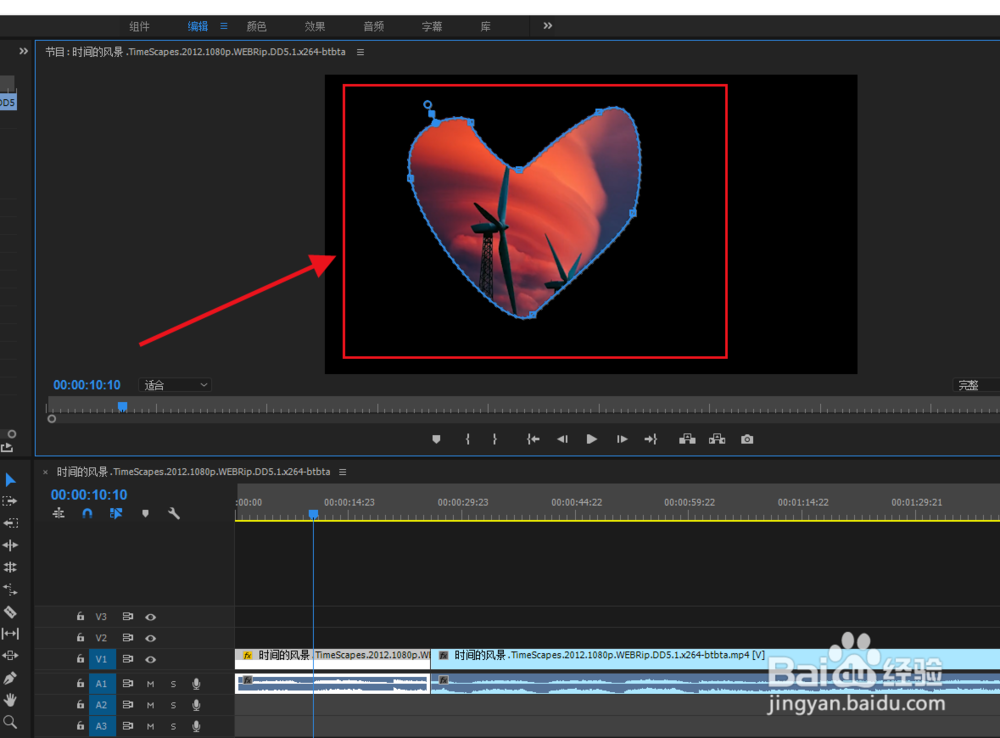Select first video clip on V1
The image size is (1000, 738).
click(333, 659)
